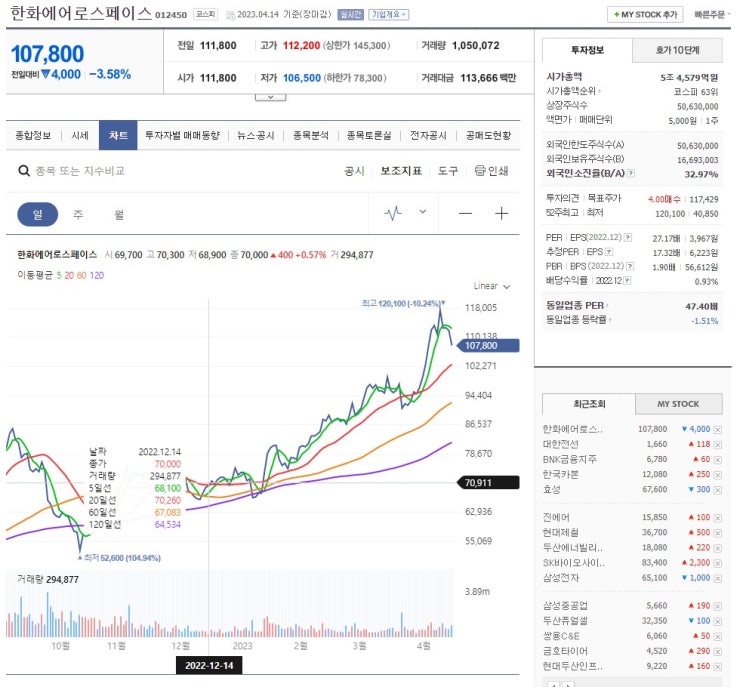Remove 현대제철 from recent list
This screenshot has height=687, width=743.
point(717,533)
